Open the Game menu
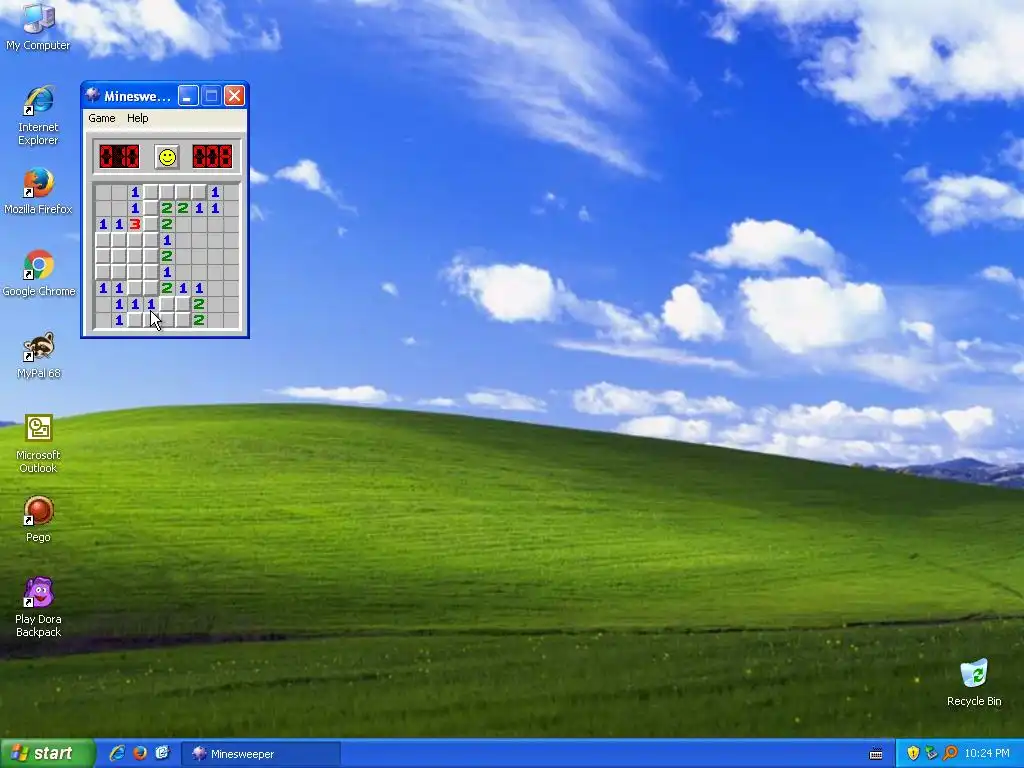The image size is (1024, 768). (102, 118)
